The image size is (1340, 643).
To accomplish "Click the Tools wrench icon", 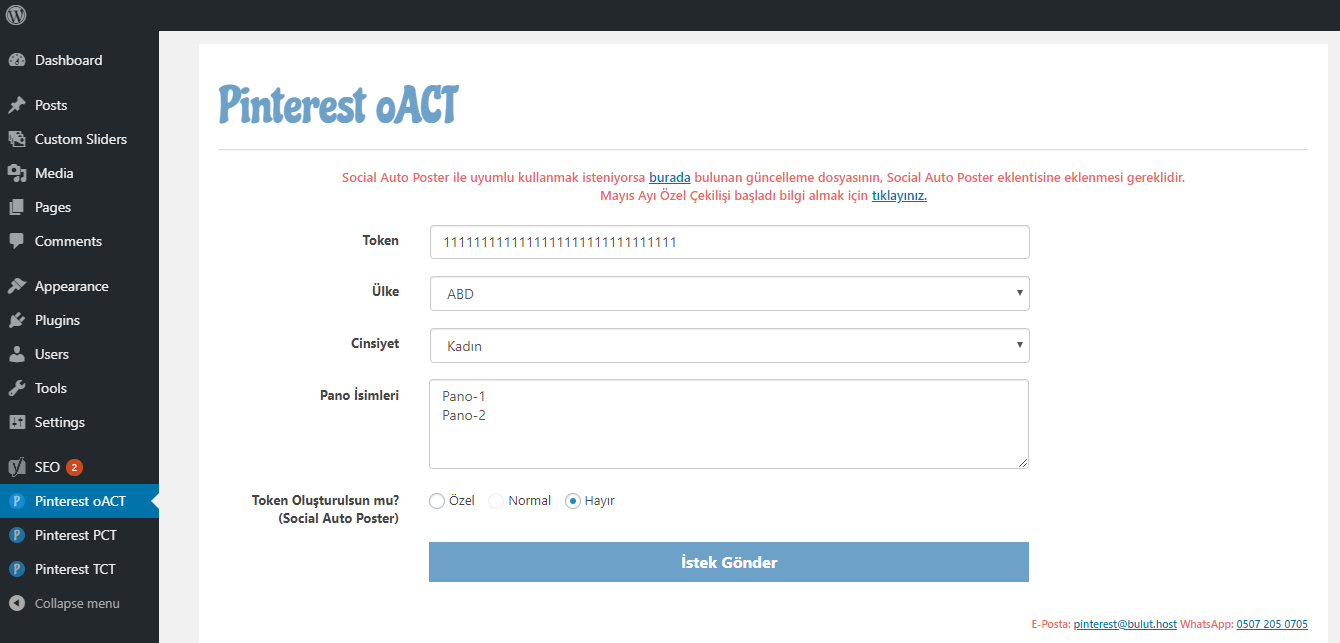I will click(16, 388).
